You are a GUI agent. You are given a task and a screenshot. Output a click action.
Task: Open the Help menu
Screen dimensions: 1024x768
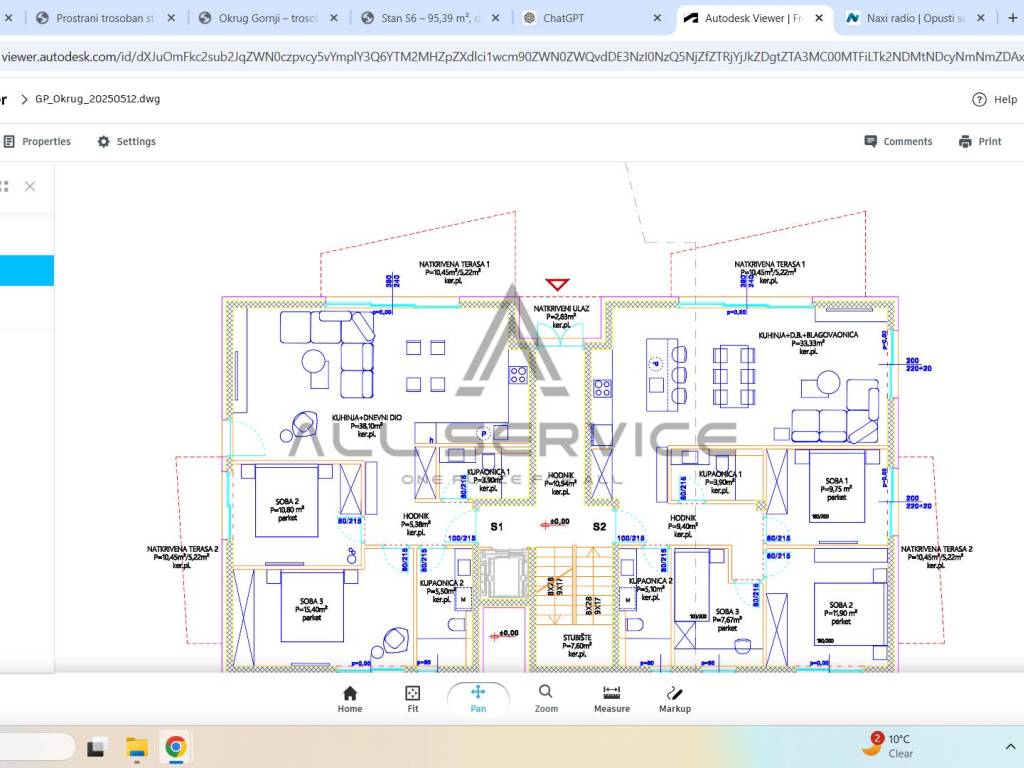pyautogui.click(x=995, y=99)
